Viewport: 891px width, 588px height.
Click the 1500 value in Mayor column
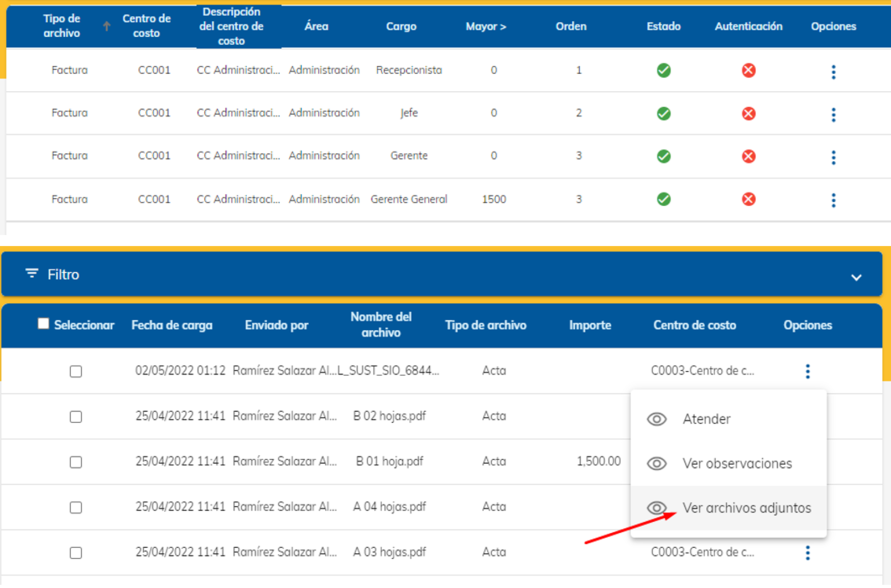[x=494, y=199]
